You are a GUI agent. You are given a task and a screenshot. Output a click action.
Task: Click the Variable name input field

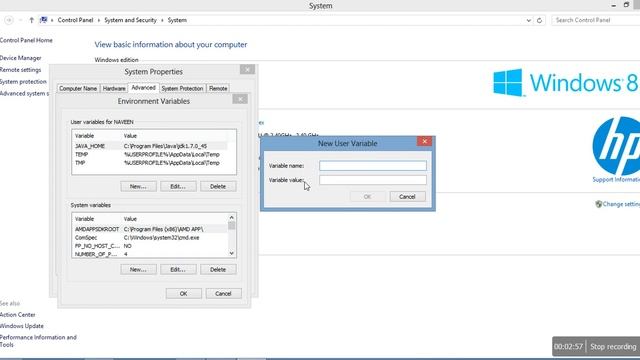[x=373, y=166]
